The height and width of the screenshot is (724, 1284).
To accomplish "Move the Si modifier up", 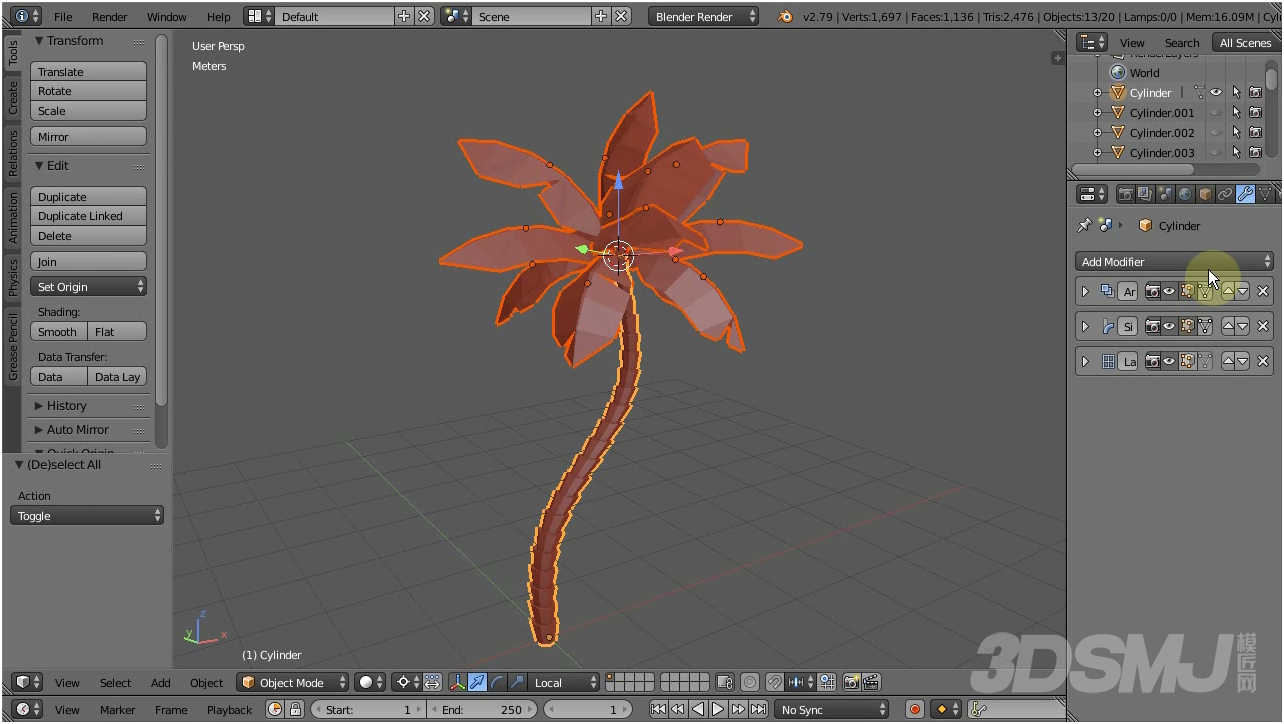I will click(x=1228, y=326).
